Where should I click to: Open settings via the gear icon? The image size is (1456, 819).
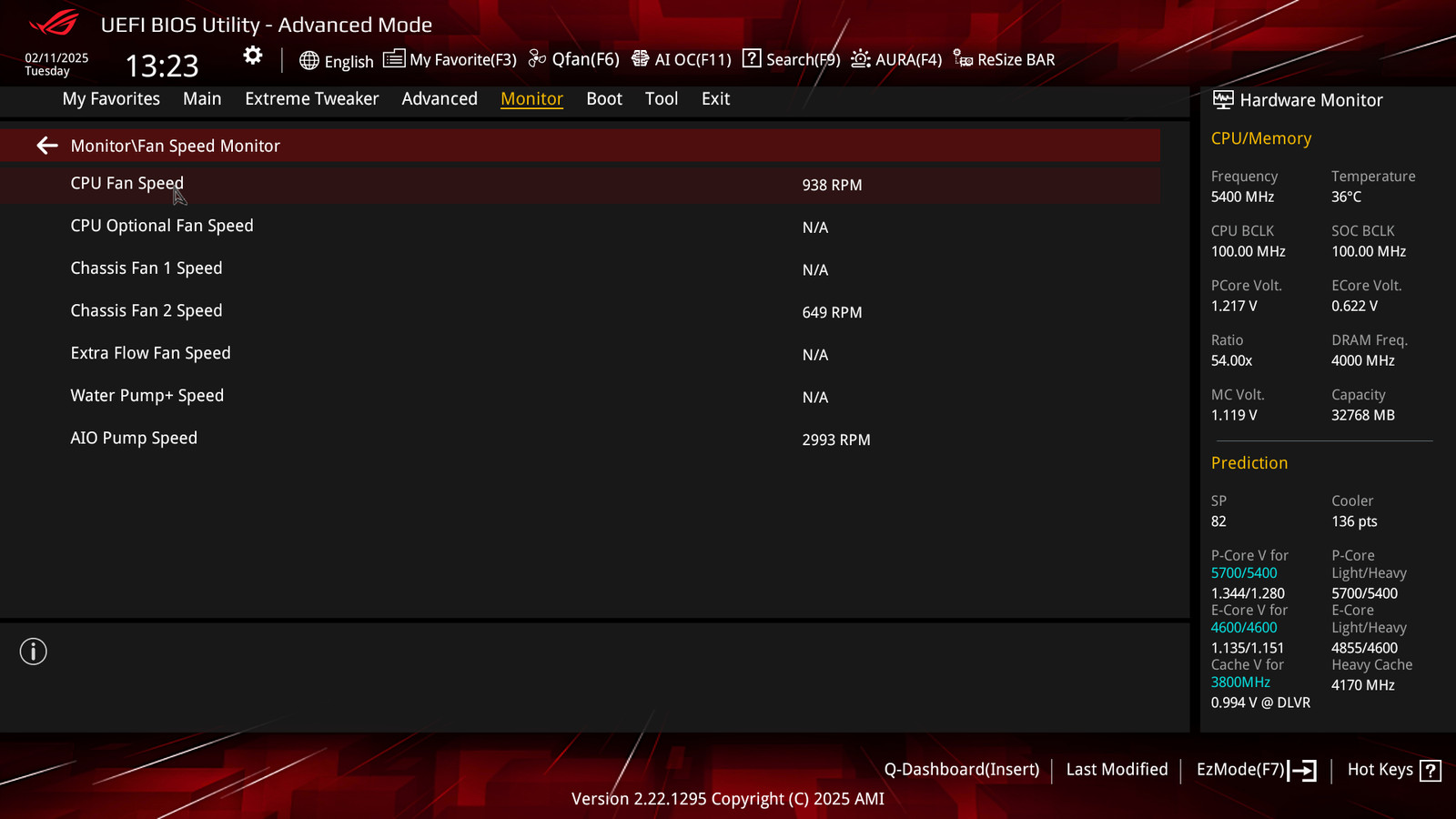tap(253, 56)
